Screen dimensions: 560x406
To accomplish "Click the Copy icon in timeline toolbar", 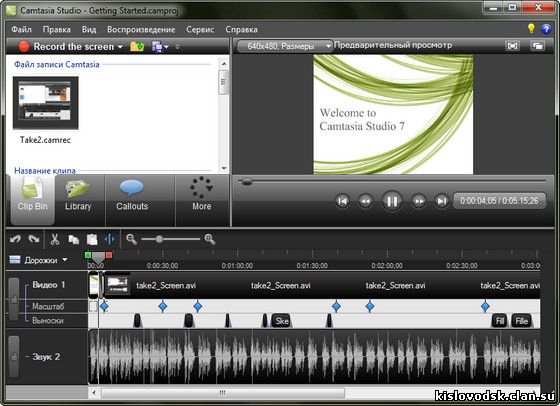I will (74, 239).
